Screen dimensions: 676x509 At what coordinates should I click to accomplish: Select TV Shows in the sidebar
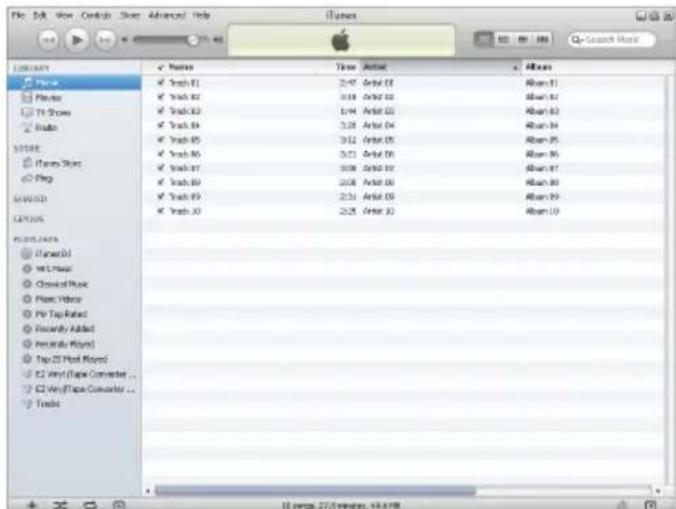(74, 112)
